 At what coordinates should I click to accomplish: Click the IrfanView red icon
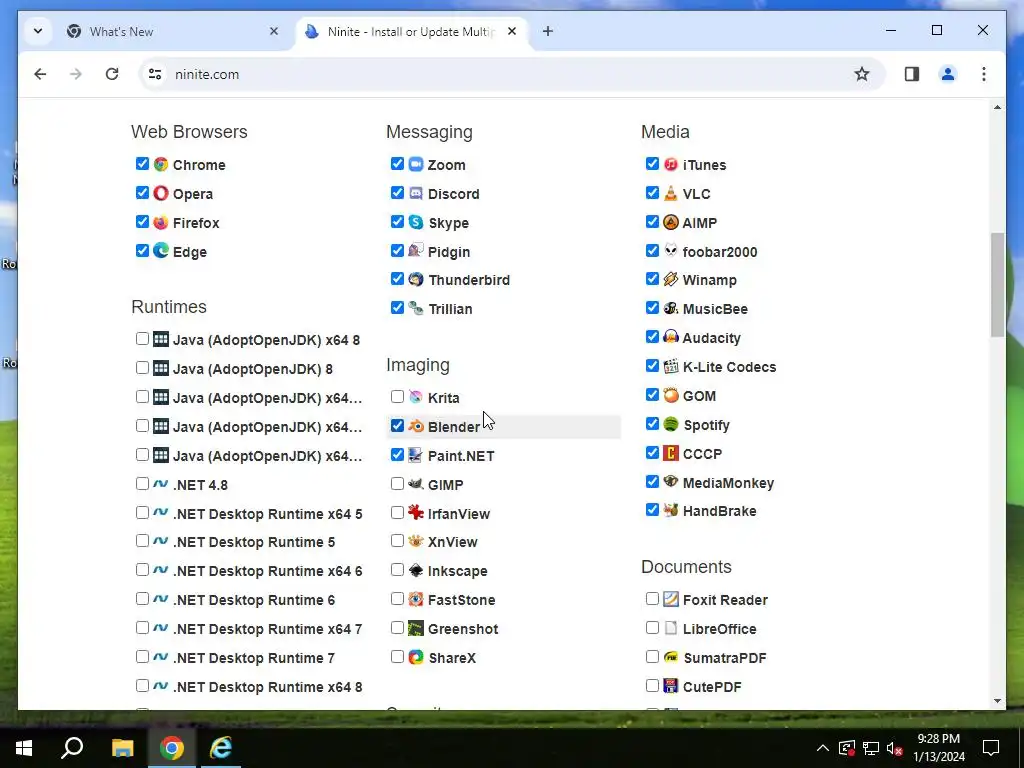coord(416,513)
